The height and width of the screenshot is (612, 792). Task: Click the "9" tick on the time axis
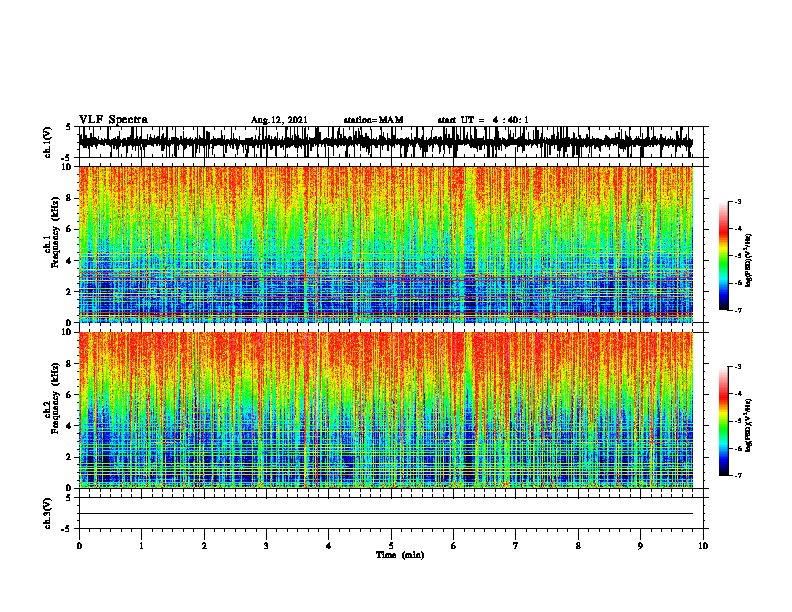coord(640,546)
